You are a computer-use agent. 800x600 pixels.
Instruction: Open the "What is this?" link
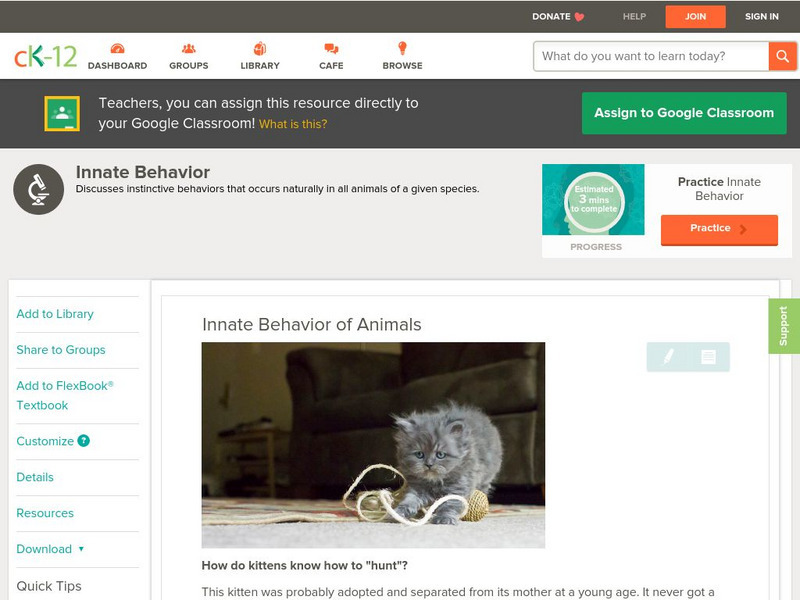point(293,124)
